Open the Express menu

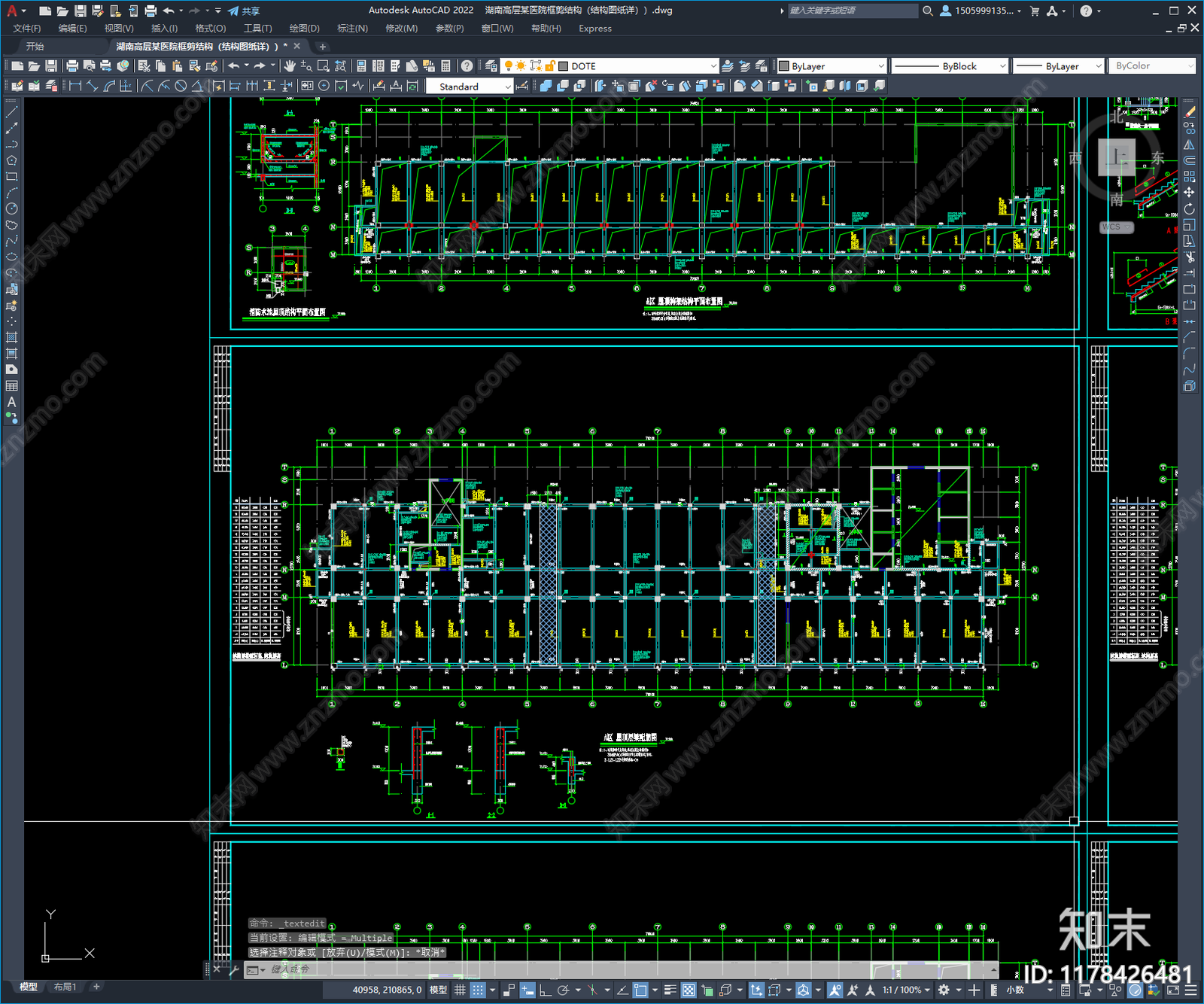595,29
